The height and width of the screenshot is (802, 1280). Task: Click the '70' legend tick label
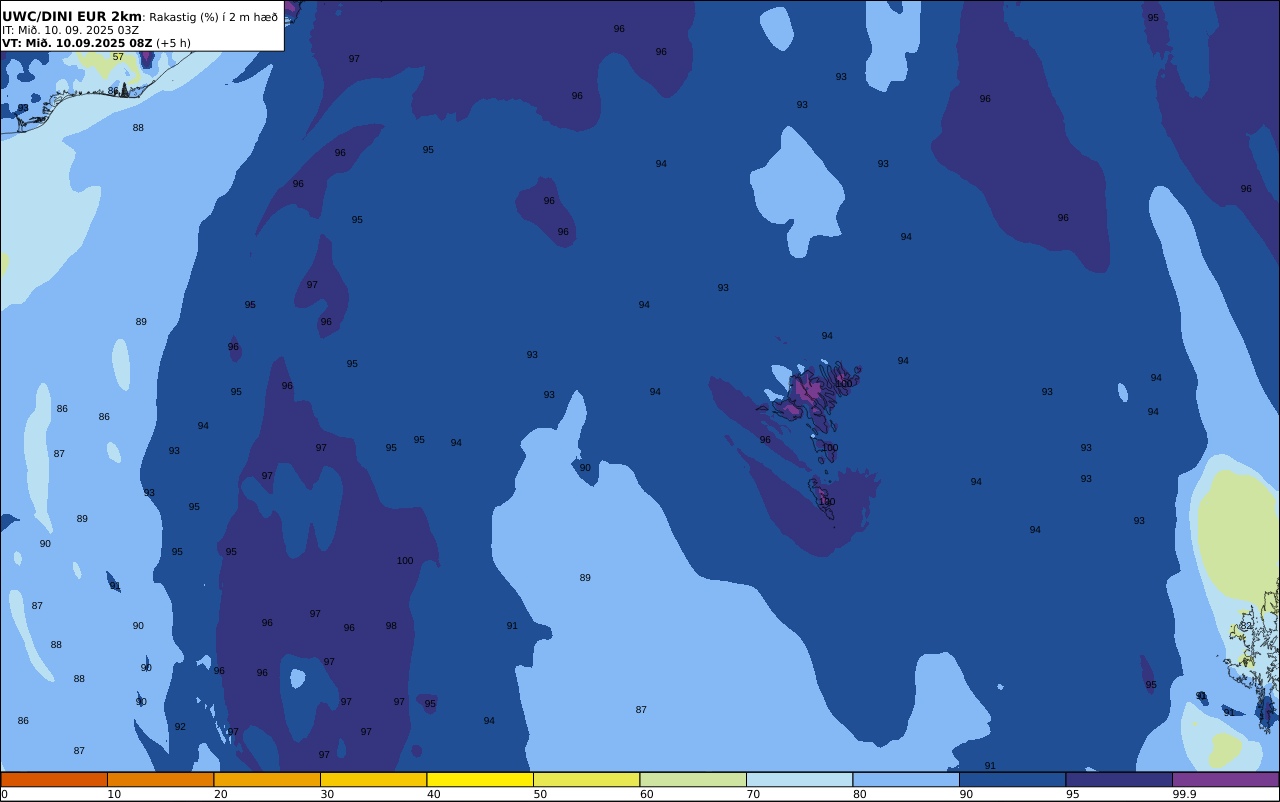coord(753,794)
